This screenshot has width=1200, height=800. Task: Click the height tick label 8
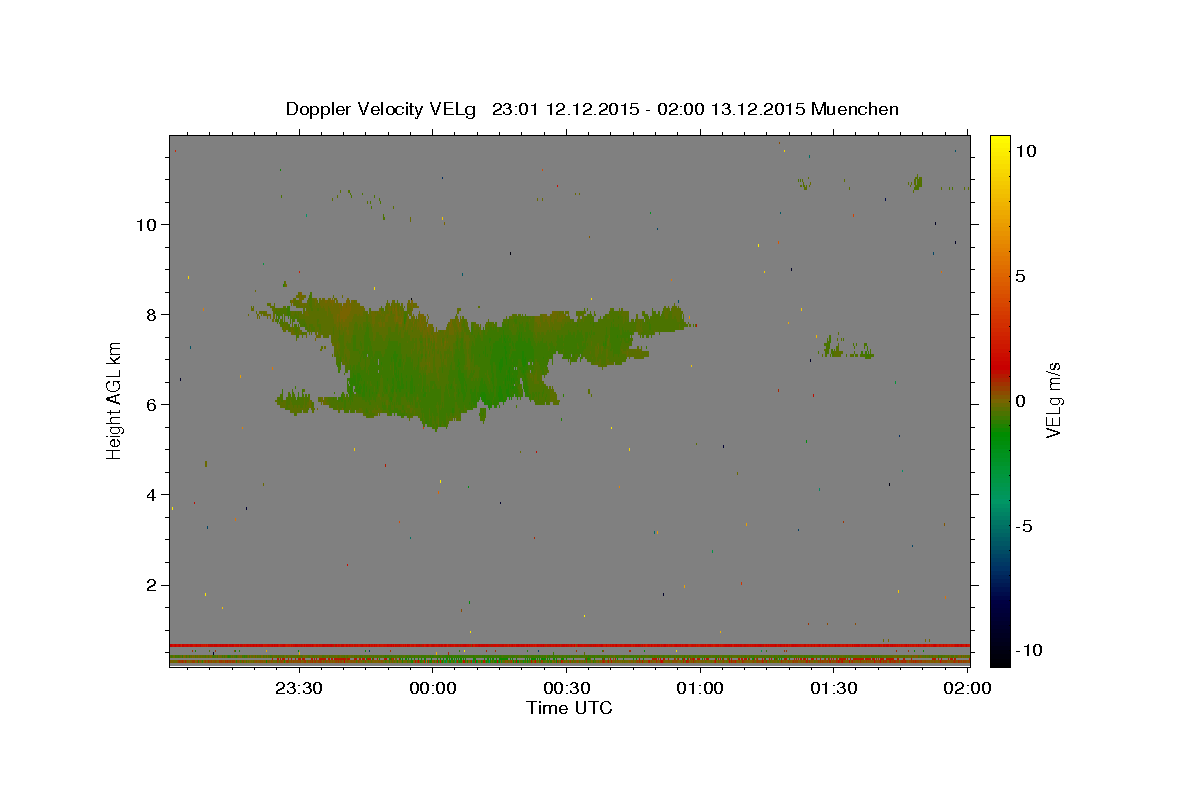click(x=152, y=314)
